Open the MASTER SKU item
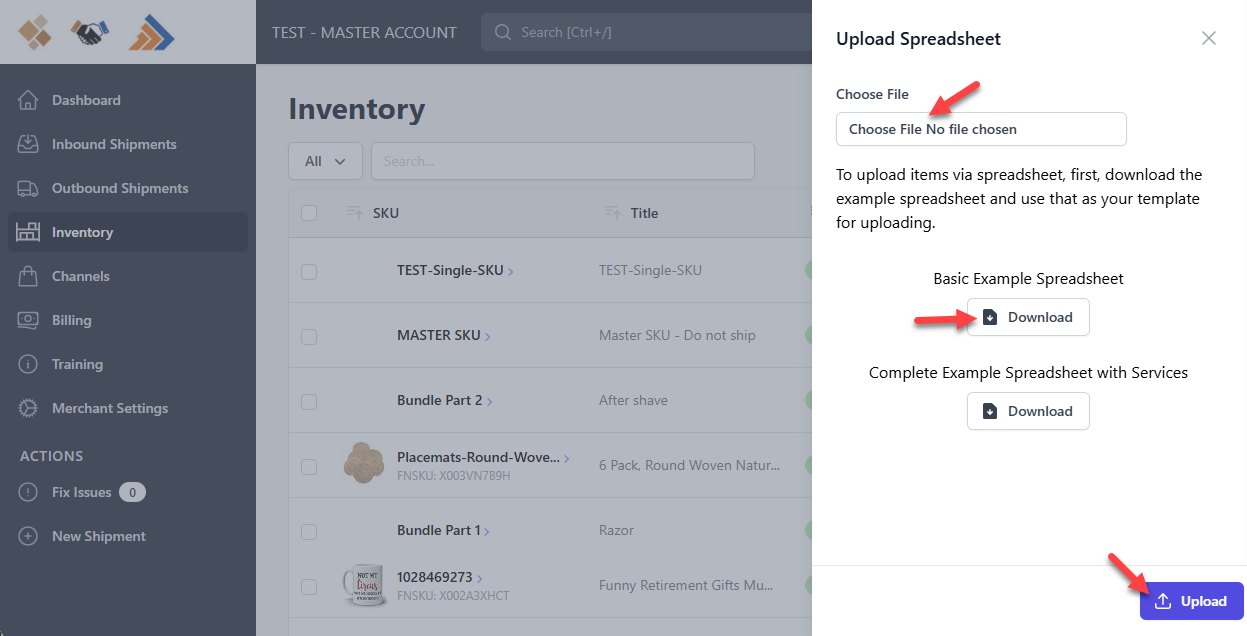The width and height of the screenshot is (1247, 636). coord(443,335)
